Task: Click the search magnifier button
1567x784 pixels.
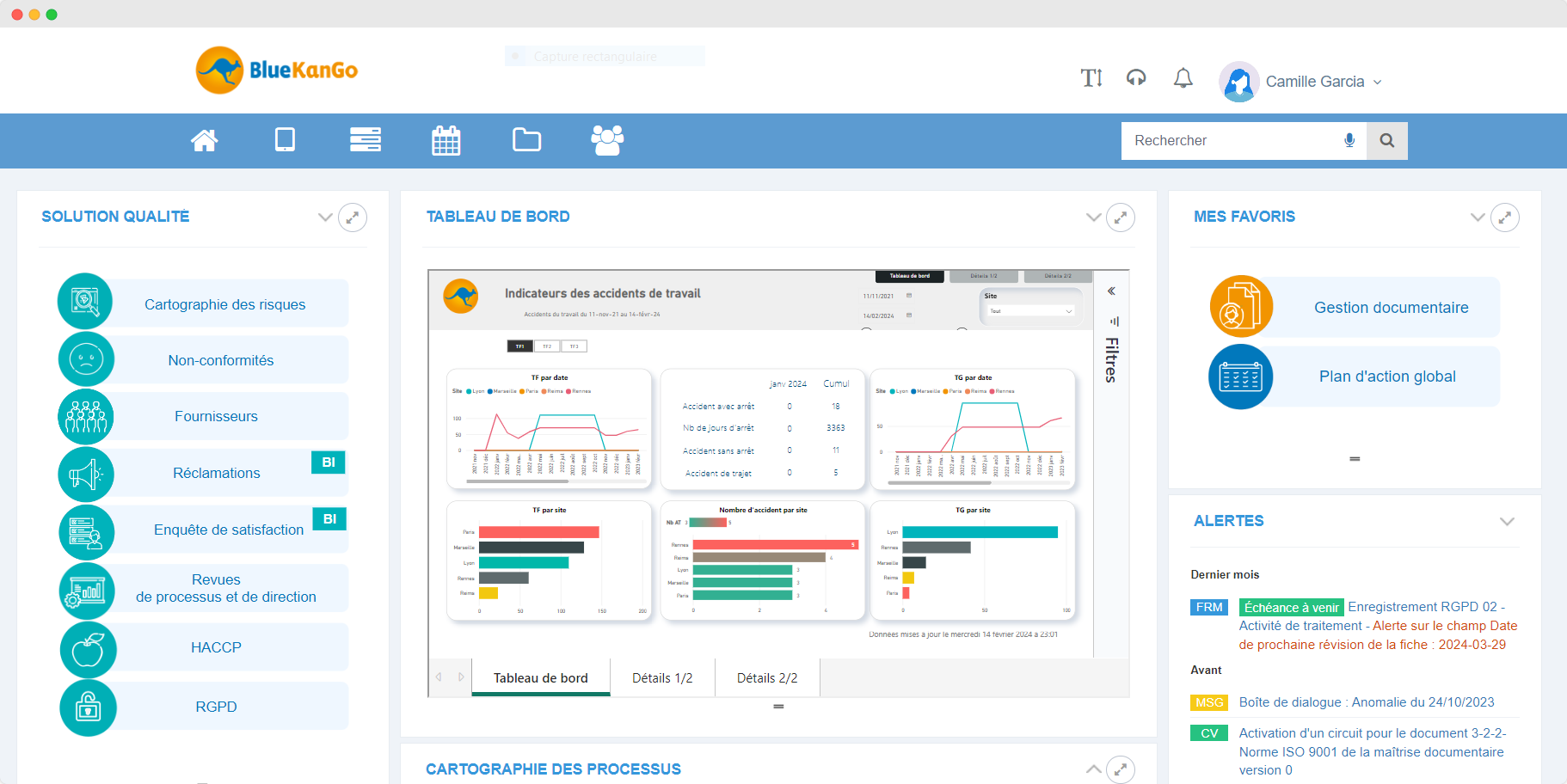Action: click(x=1386, y=140)
